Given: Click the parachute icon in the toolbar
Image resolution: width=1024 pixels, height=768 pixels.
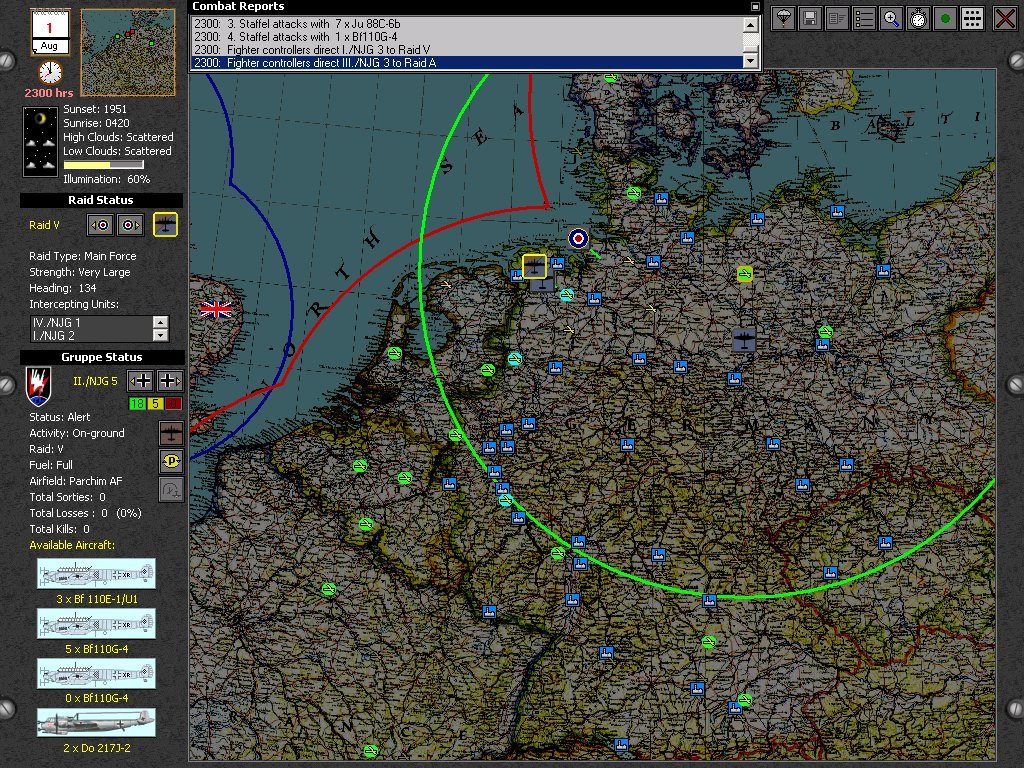Looking at the screenshot, I should [x=785, y=17].
